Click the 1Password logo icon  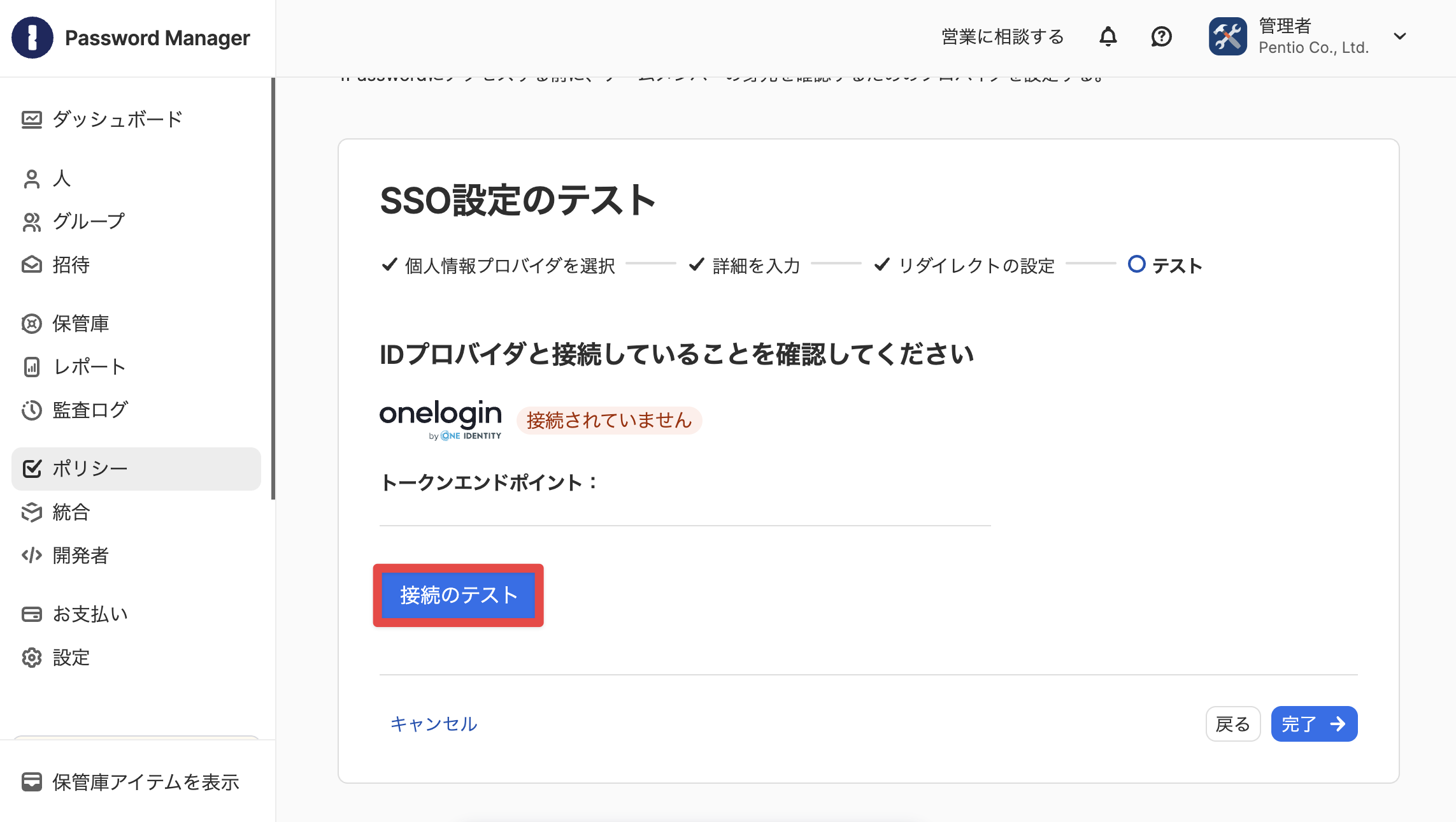click(32, 38)
